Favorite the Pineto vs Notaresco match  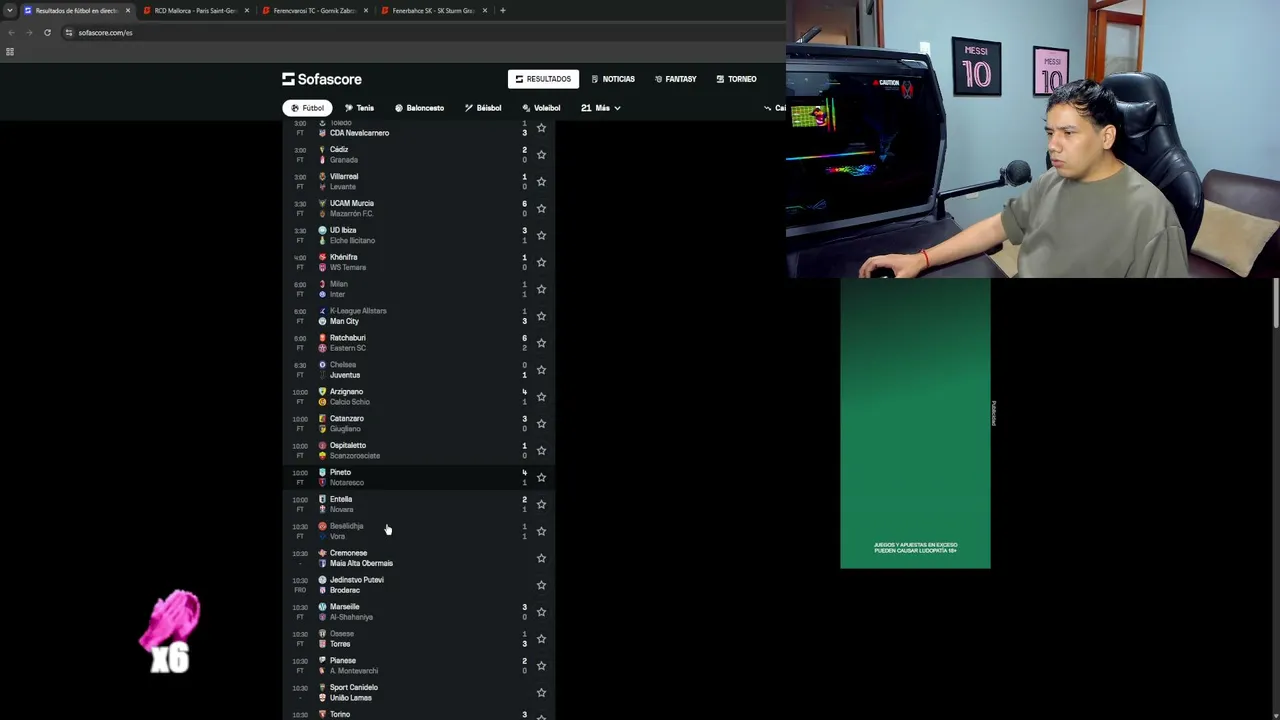pyautogui.click(x=541, y=478)
